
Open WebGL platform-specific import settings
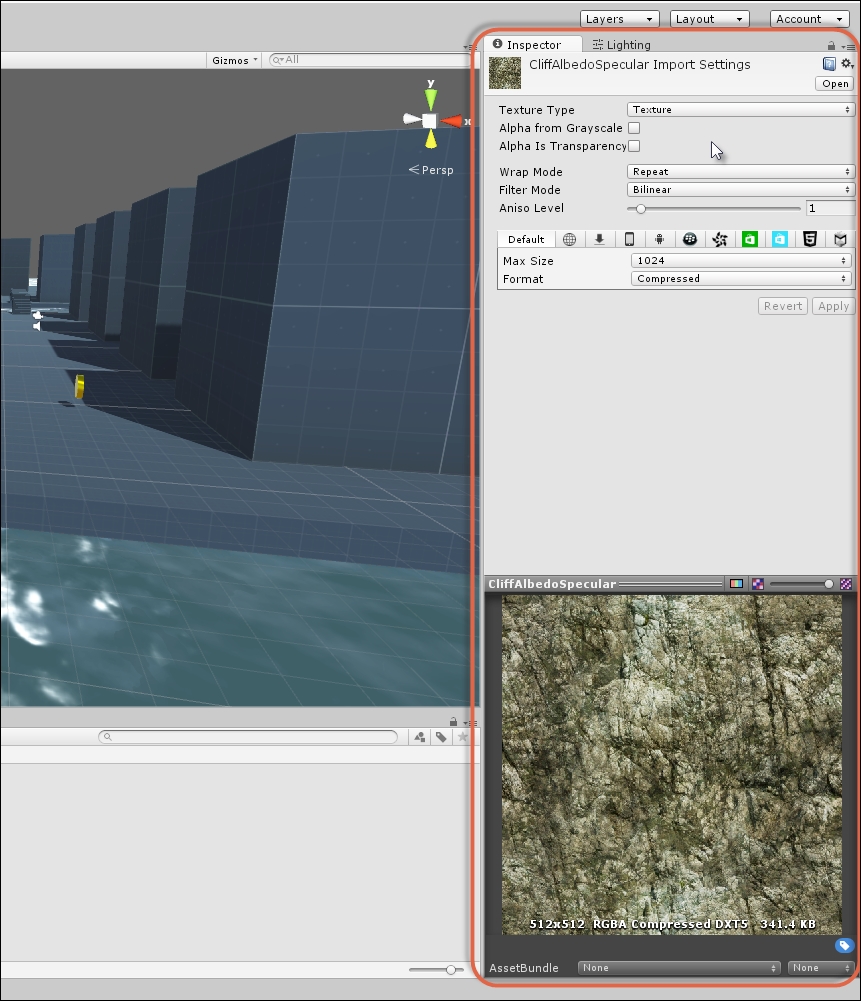810,239
